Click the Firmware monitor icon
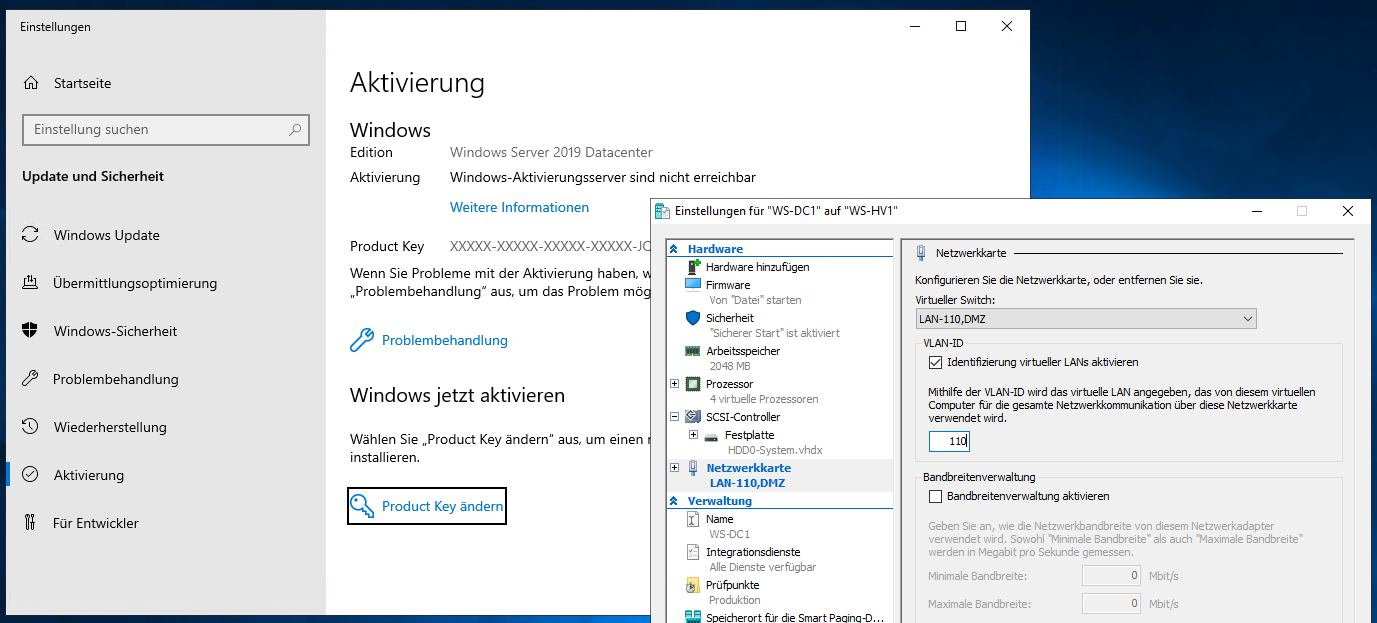The height and width of the screenshot is (623, 1377). click(x=693, y=285)
